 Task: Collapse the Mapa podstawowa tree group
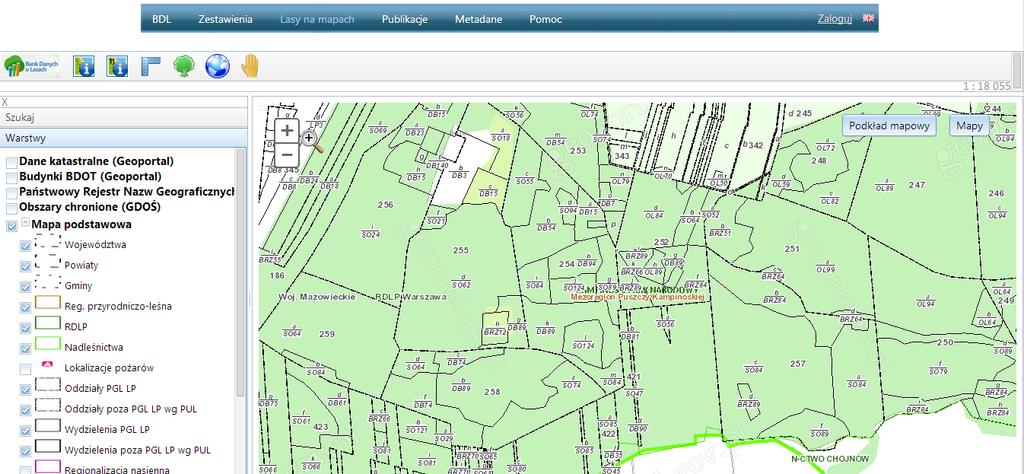25,222
